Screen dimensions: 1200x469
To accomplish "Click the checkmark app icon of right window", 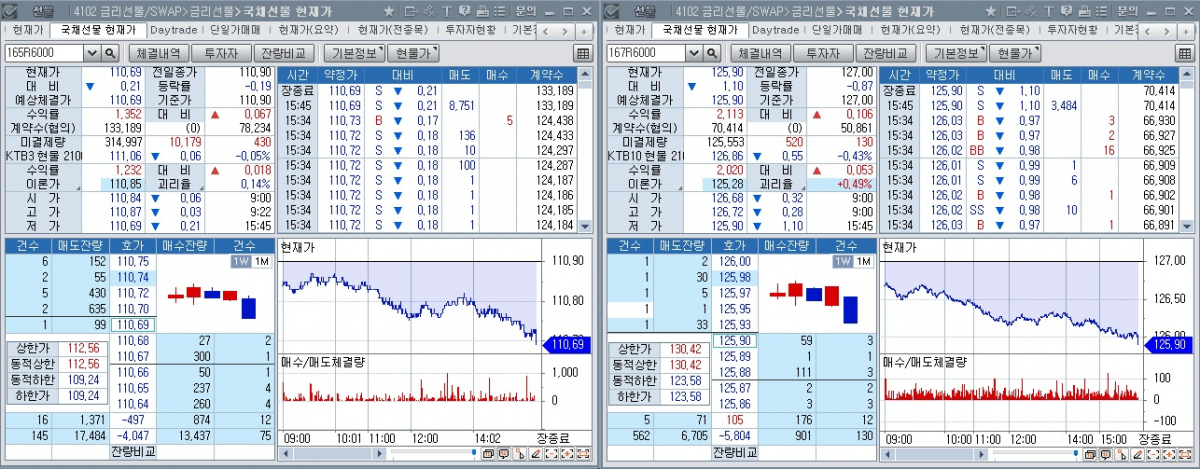I will [x=612, y=10].
